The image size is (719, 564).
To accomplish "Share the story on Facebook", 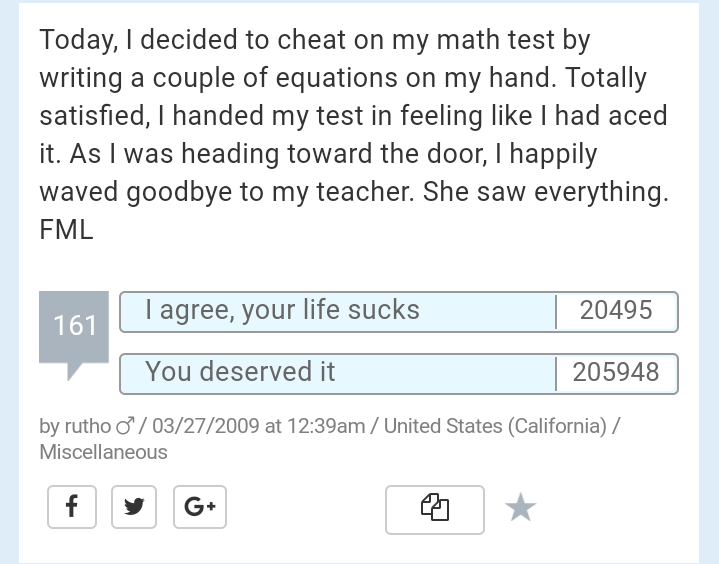I will point(72,507).
